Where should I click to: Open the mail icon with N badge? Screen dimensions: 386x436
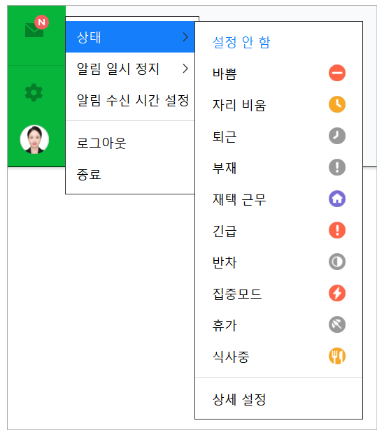pos(36,27)
